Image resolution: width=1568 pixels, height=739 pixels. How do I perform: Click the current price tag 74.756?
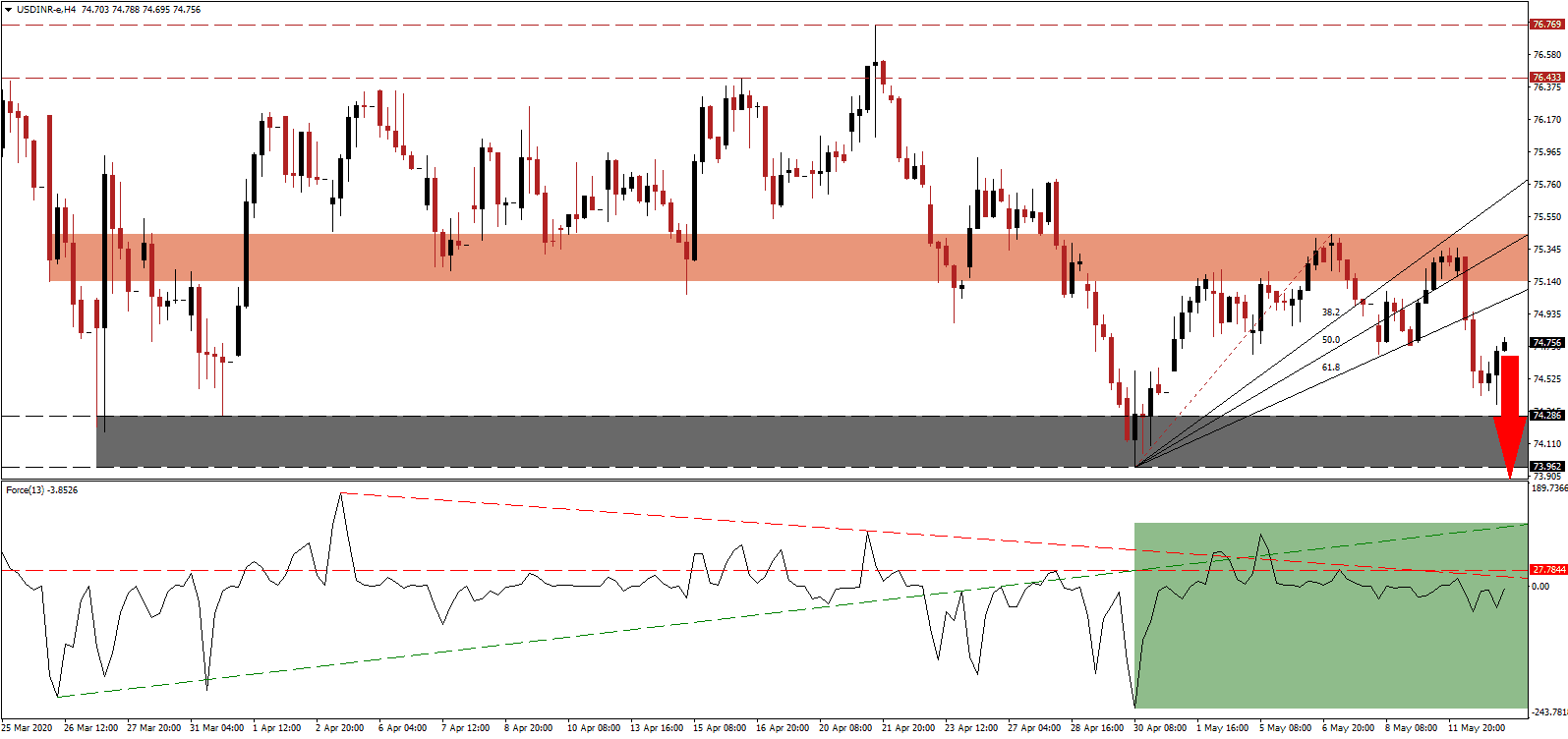point(1546,343)
